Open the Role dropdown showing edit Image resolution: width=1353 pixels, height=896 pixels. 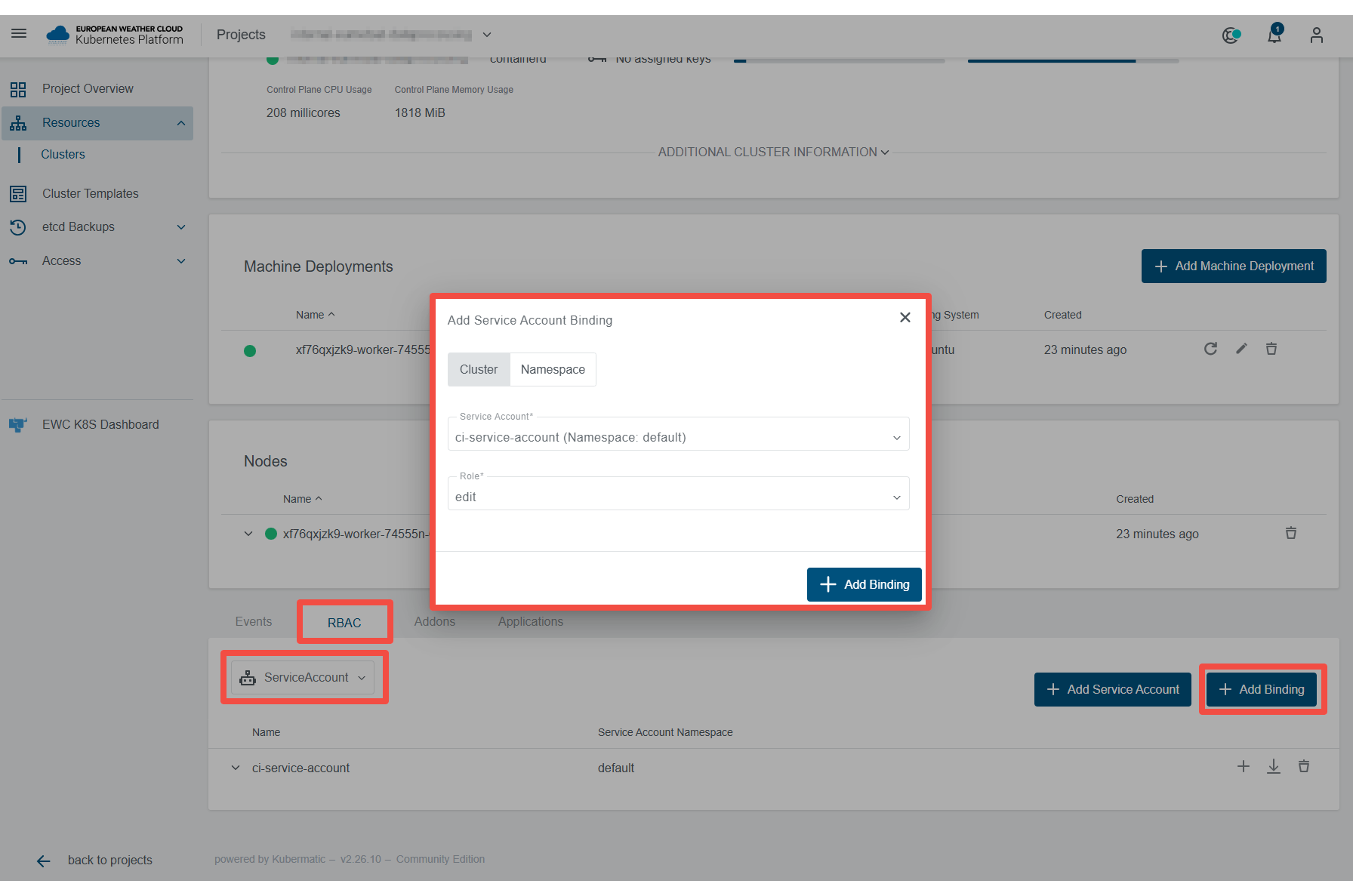click(x=678, y=494)
